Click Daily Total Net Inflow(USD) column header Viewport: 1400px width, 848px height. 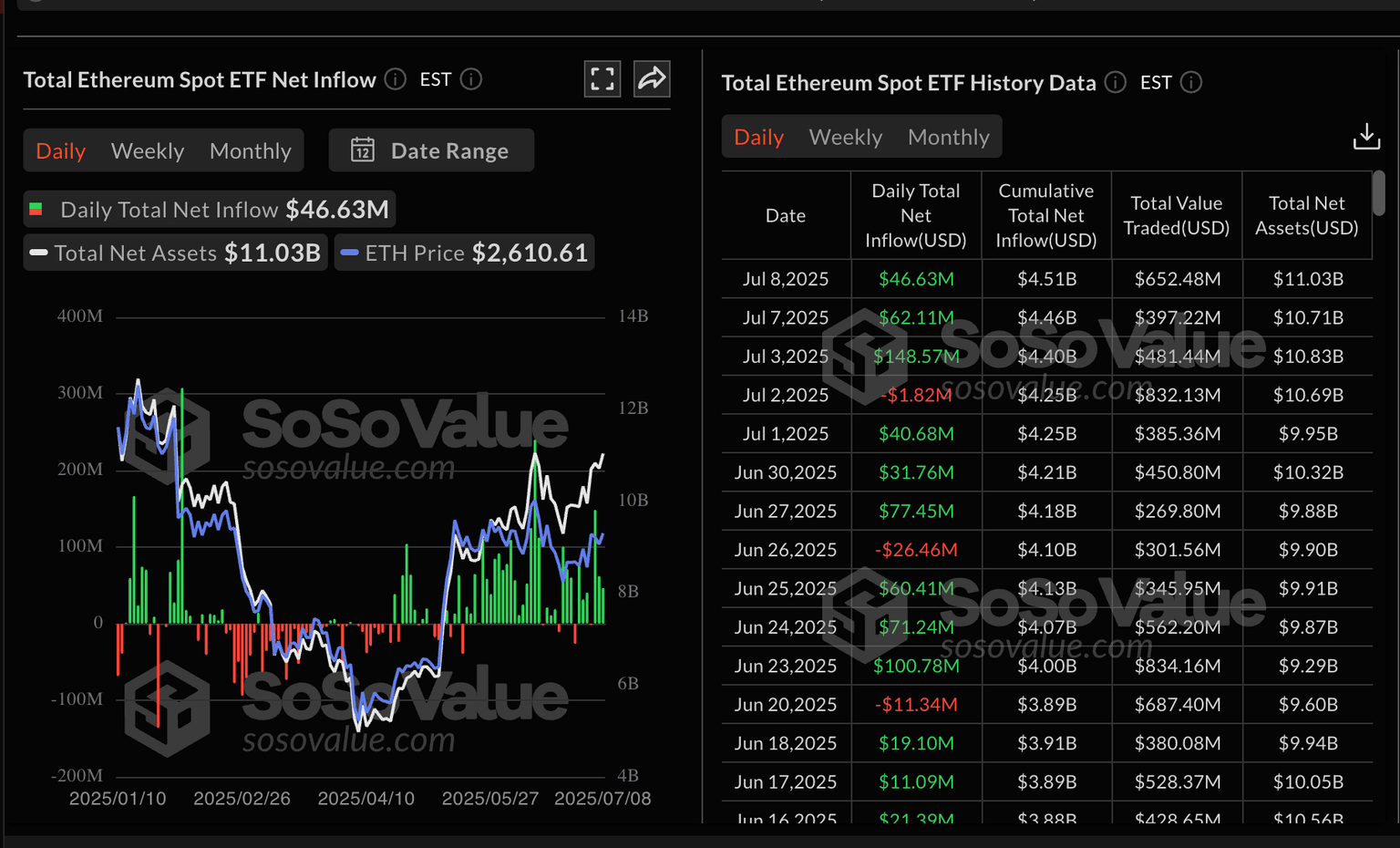coord(916,215)
